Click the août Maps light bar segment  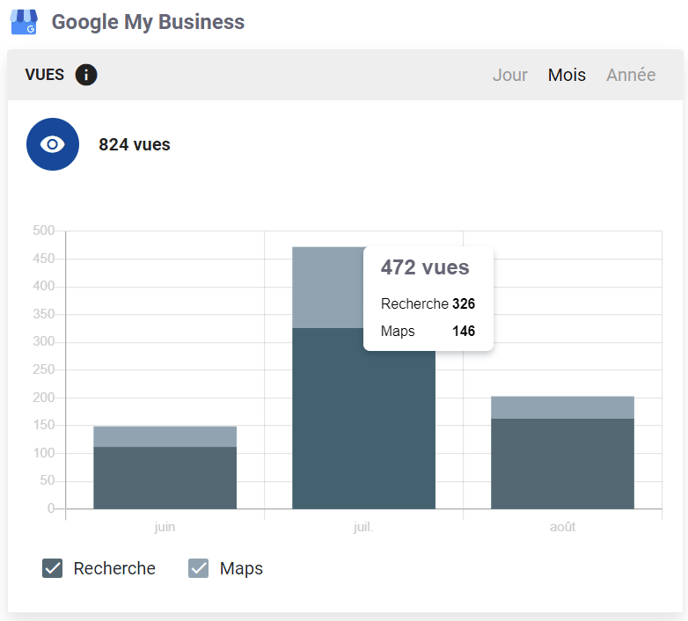point(563,408)
